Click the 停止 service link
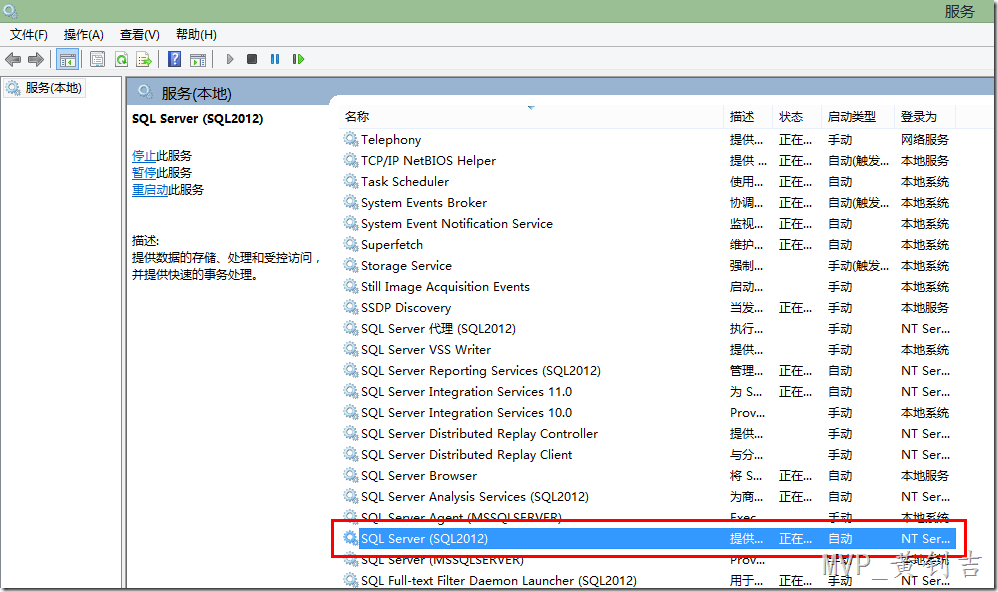This screenshot has height=592, width=998. point(144,155)
